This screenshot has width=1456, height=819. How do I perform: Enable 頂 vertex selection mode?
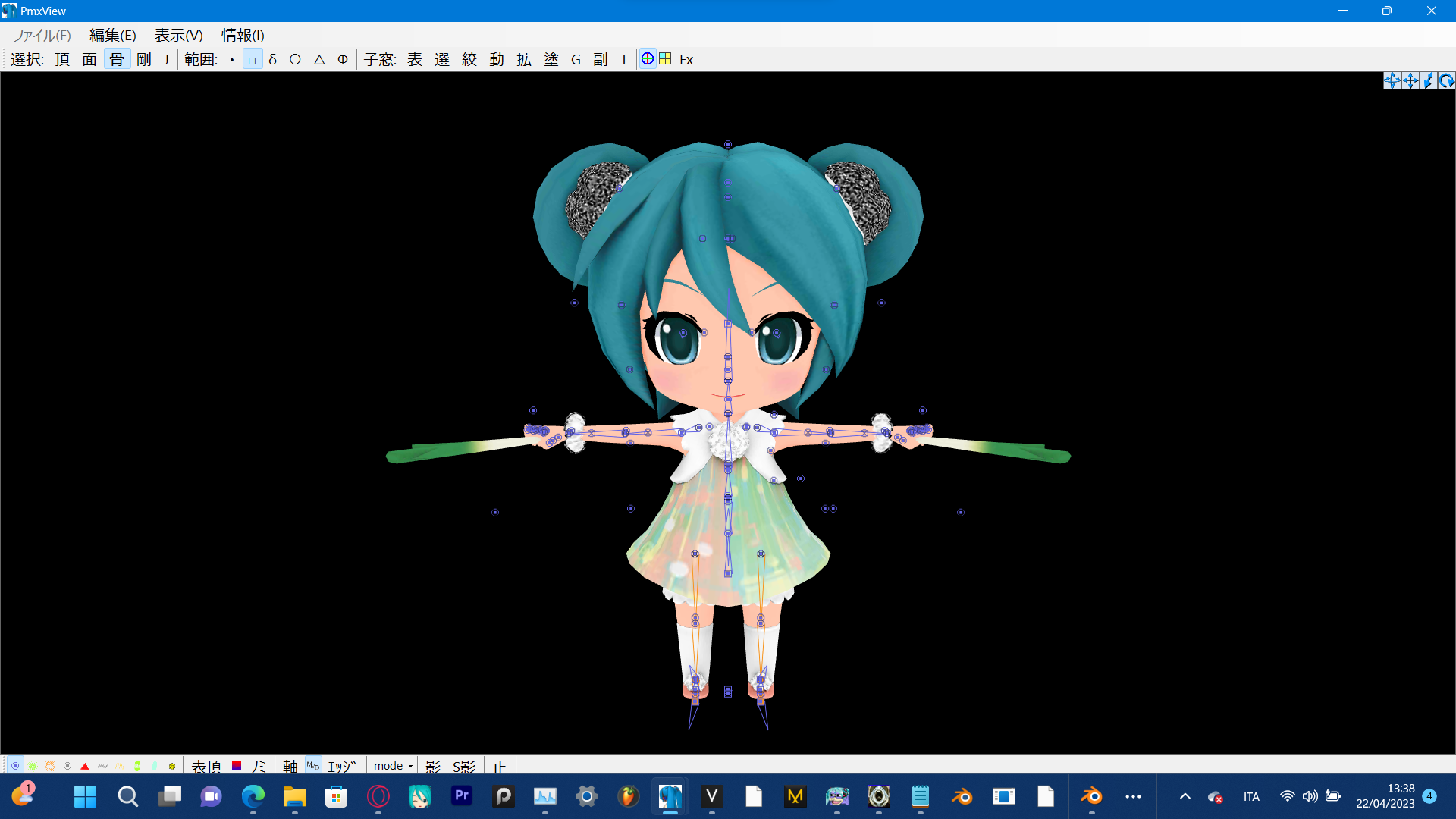[62, 59]
